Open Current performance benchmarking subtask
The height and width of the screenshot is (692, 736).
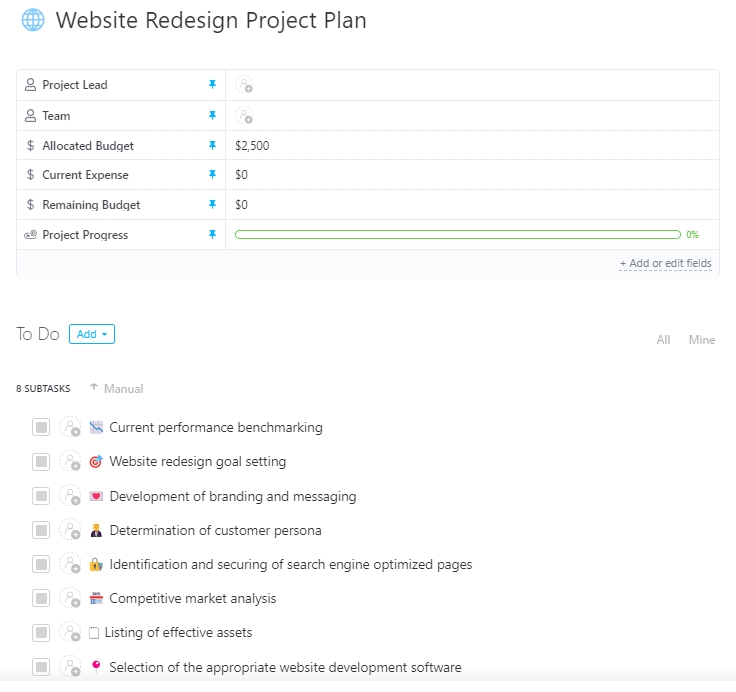tap(216, 427)
